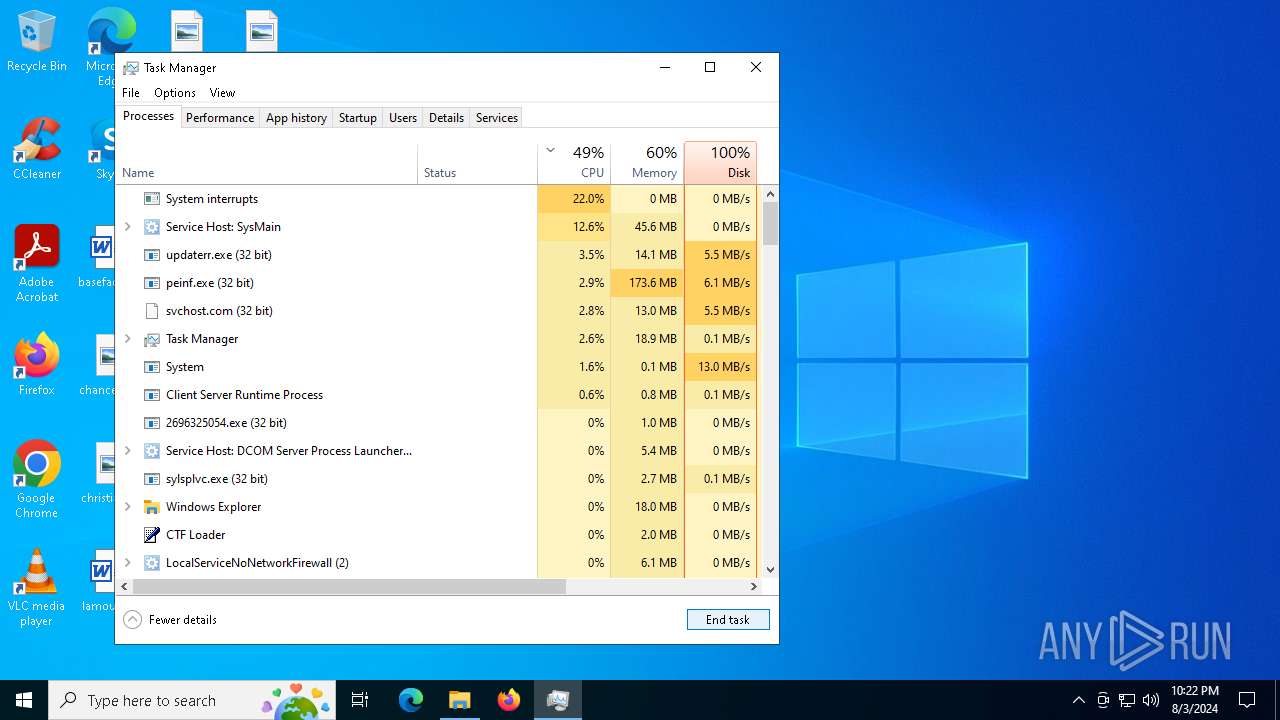Launch Firefox from taskbar
The height and width of the screenshot is (720, 1280).
click(x=509, y=700)
